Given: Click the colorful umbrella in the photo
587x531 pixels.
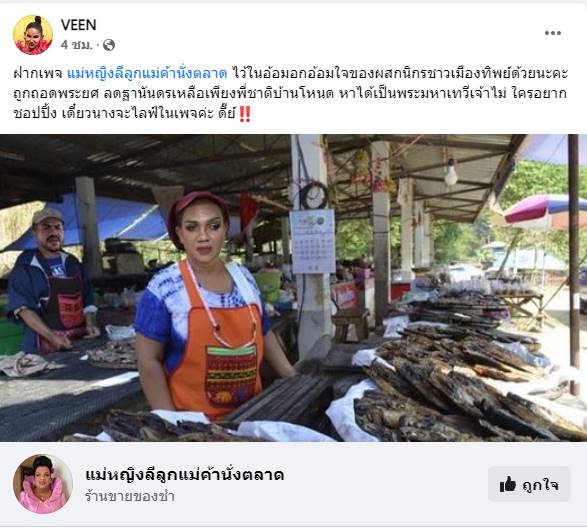Looking at the screenshot, I should coord(544,210).
